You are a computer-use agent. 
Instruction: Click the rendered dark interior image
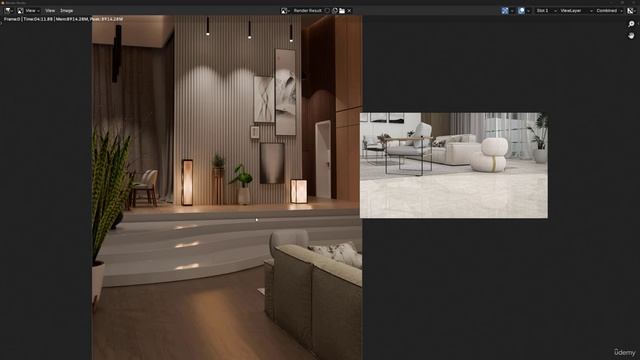227,188
